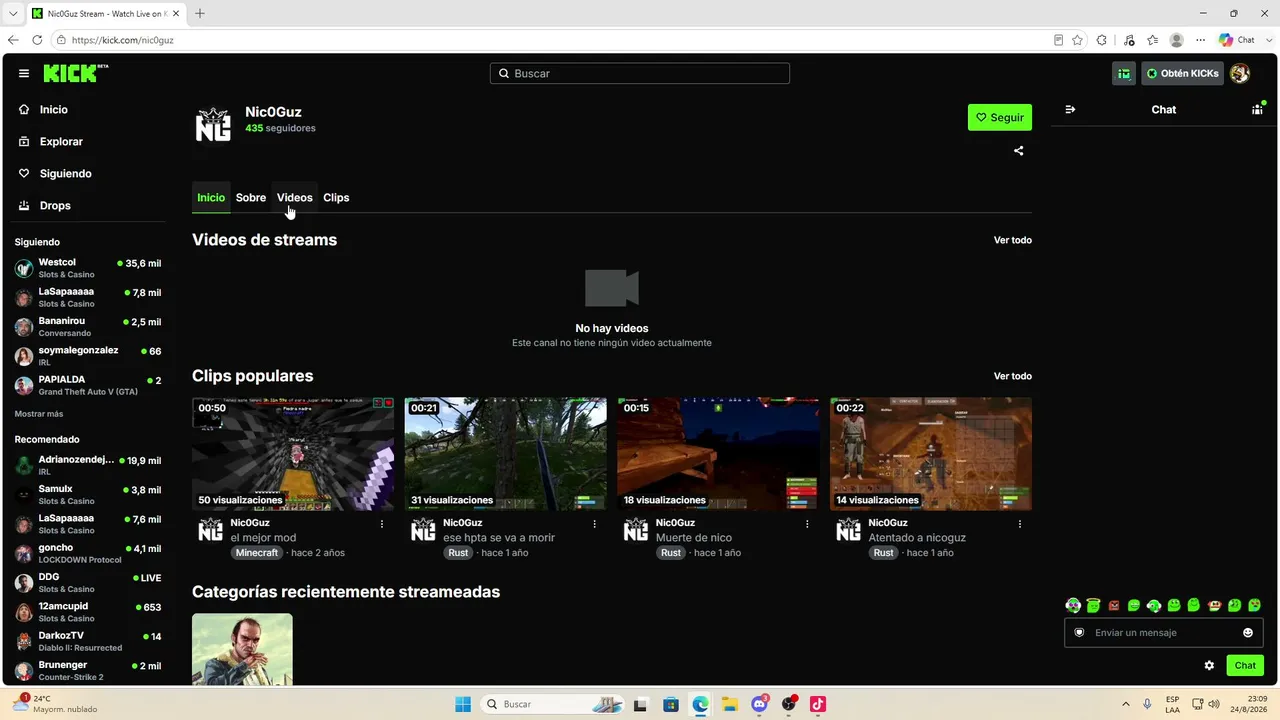The image size is (1280, 720).
Task: Click the shield badge in chat input
Action: click(1079, 632)
